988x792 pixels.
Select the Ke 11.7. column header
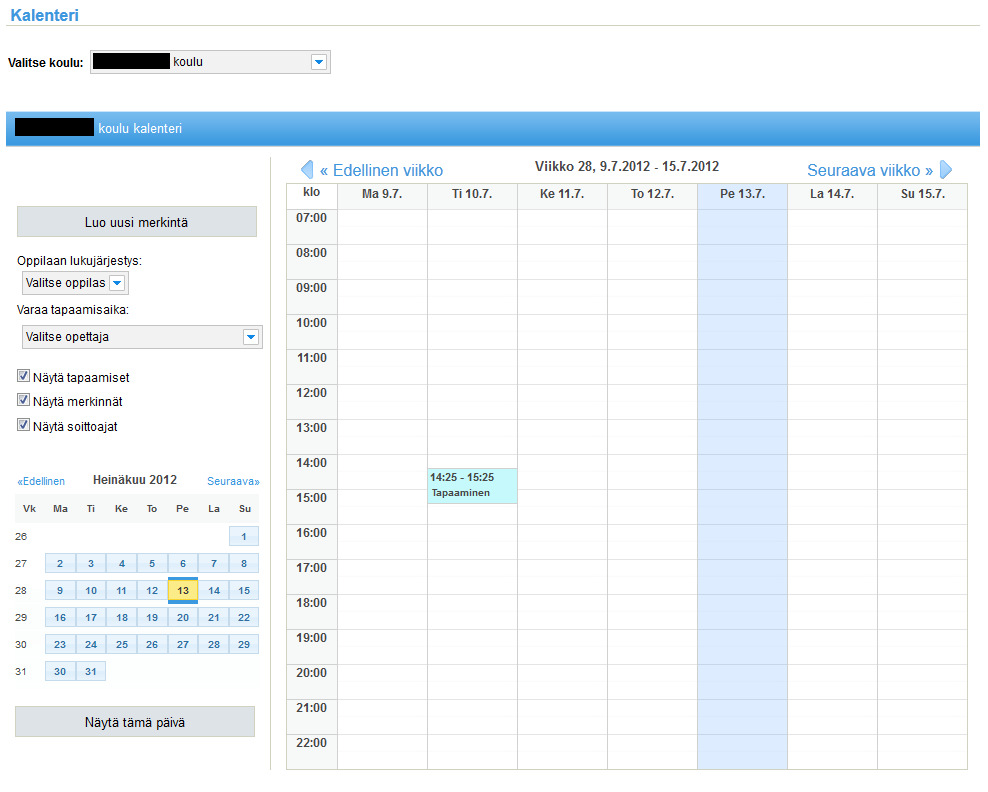[x=562, y=194]
